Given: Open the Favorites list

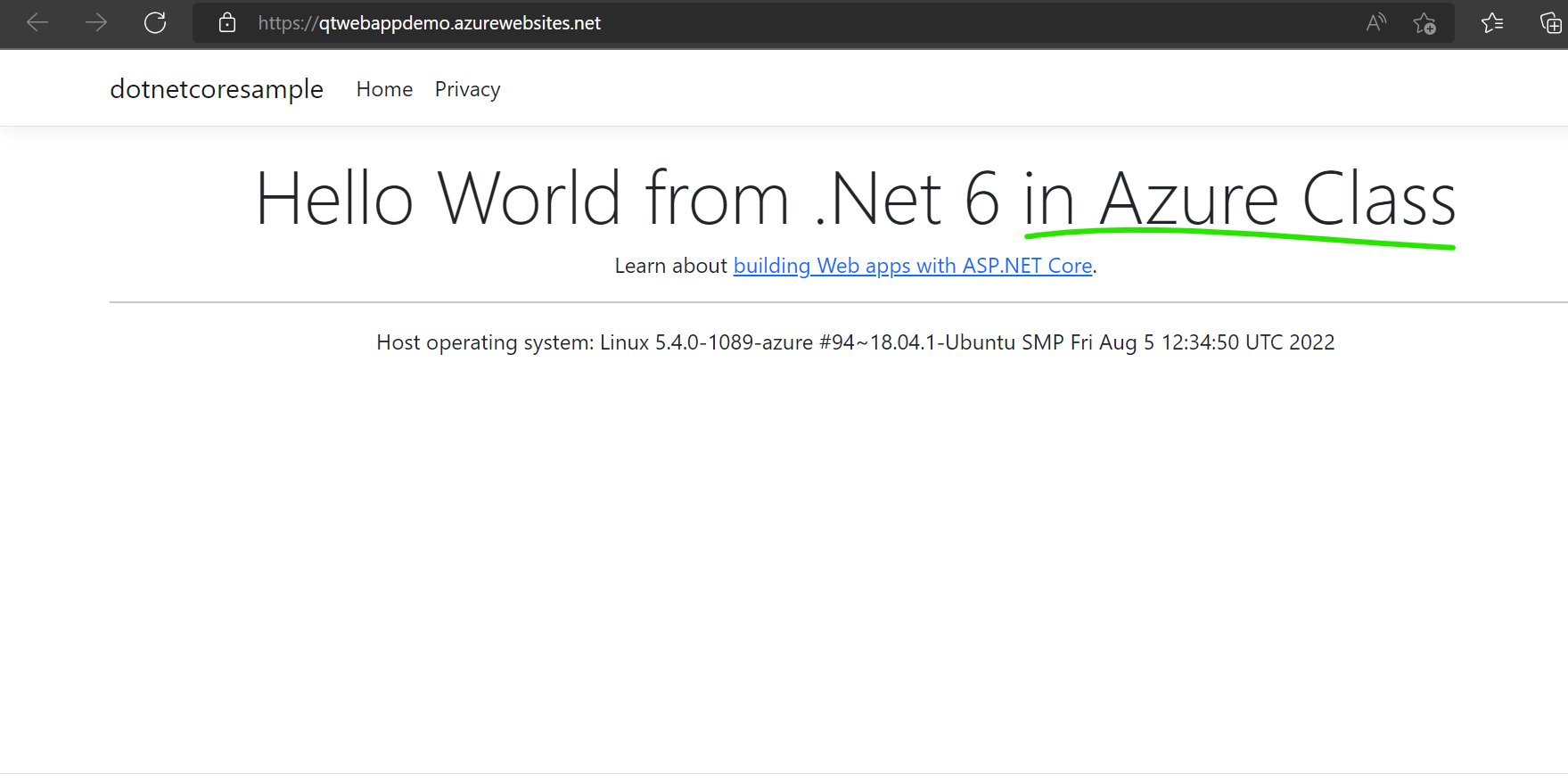Looking at the screenshot, I should [x=1492, y=22].
